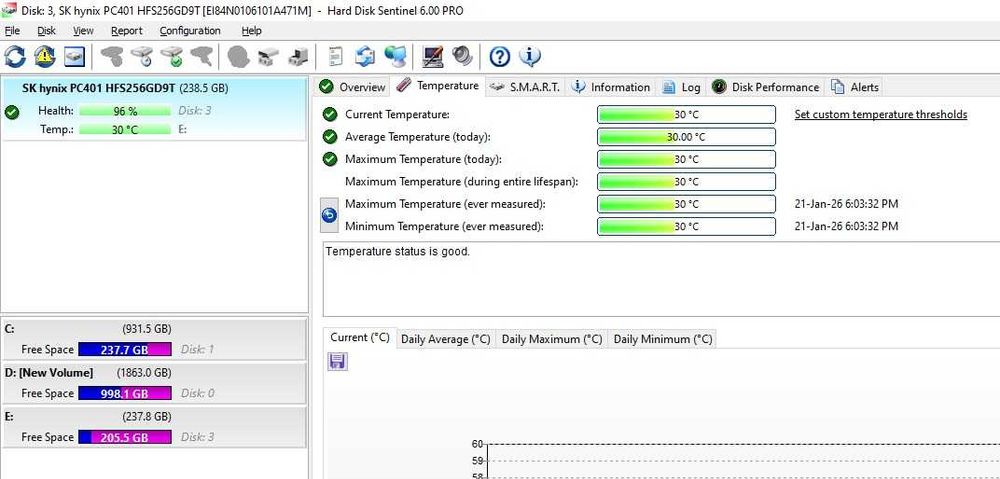Open the Help menu

pyautogui.click(x=251, y=30)
